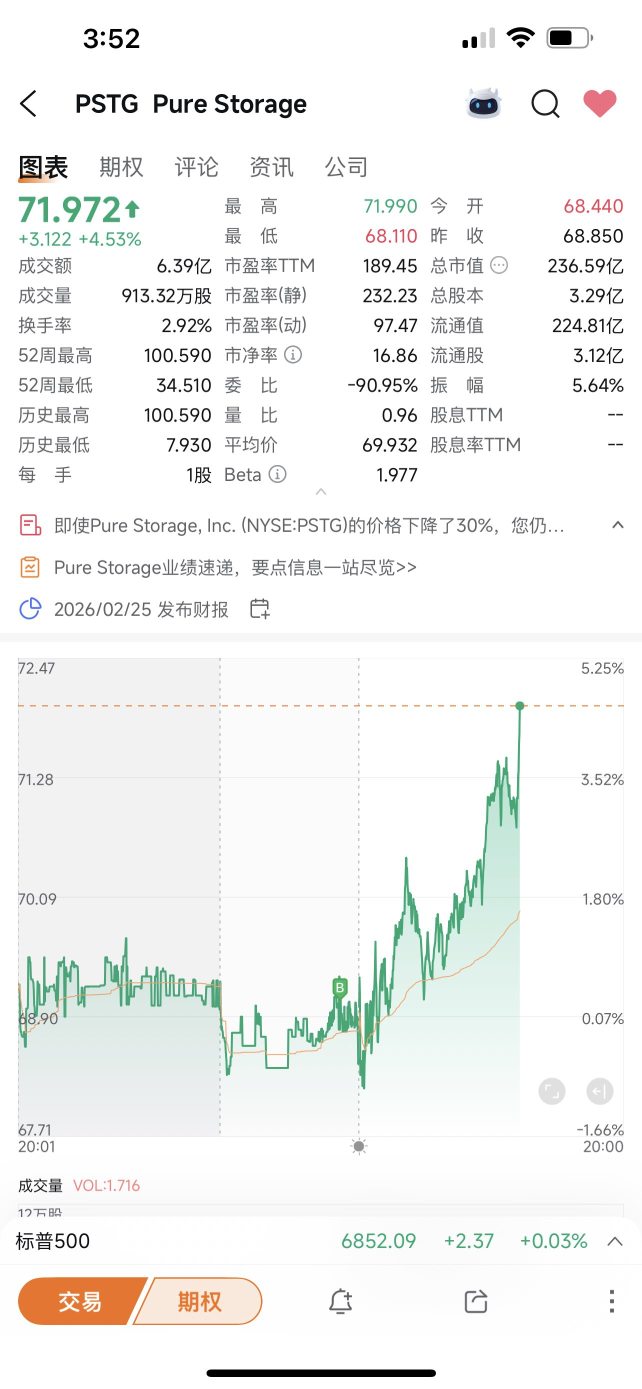Tap the change value +3.122 +4.53%
This screenshot has height=1389, width=642.
(80, 239)
